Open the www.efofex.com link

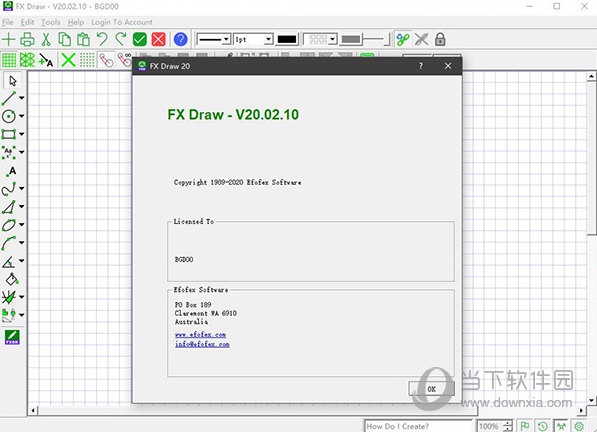[200, 335]
